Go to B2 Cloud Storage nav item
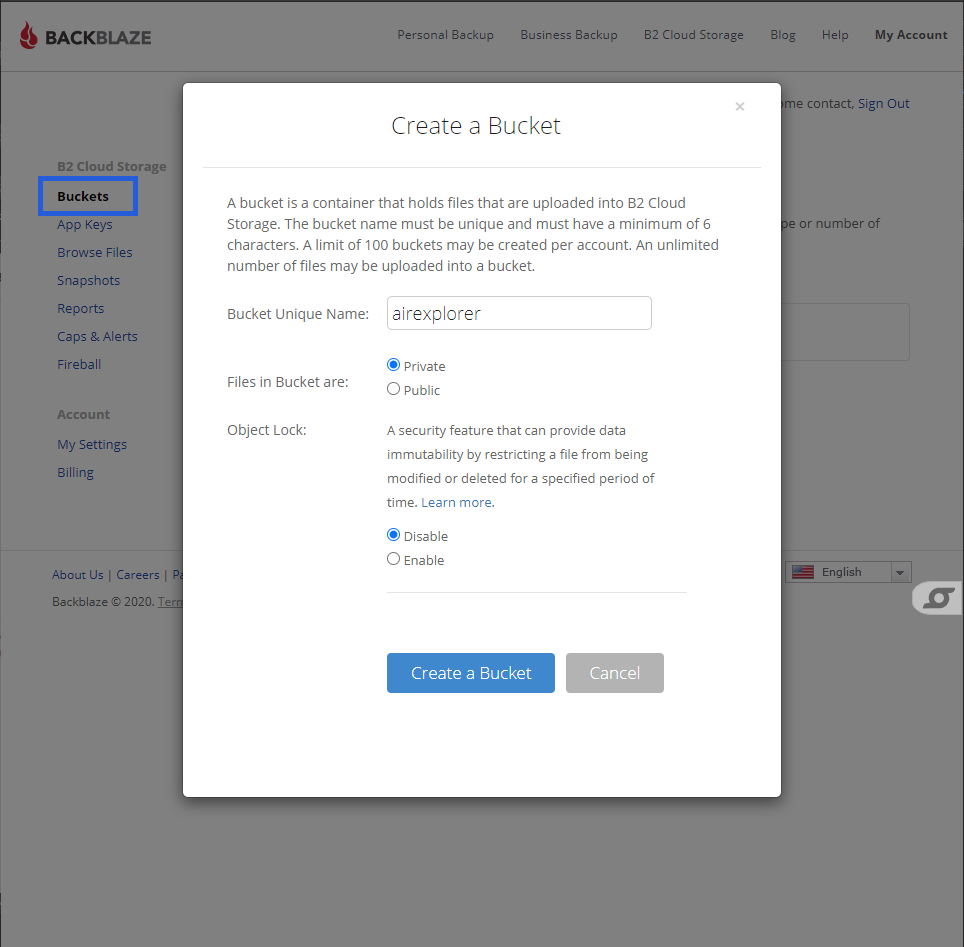The image size is (964, 947). (x=693, y=35)
